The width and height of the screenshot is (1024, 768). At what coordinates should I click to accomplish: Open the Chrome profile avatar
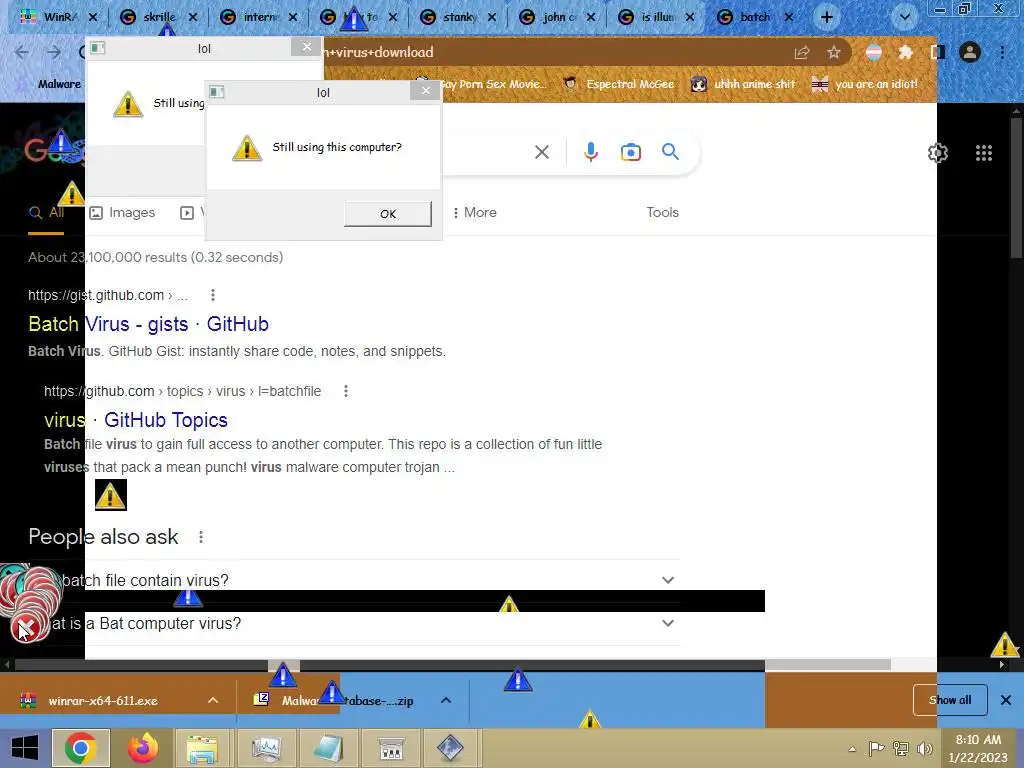coord(970,52)
